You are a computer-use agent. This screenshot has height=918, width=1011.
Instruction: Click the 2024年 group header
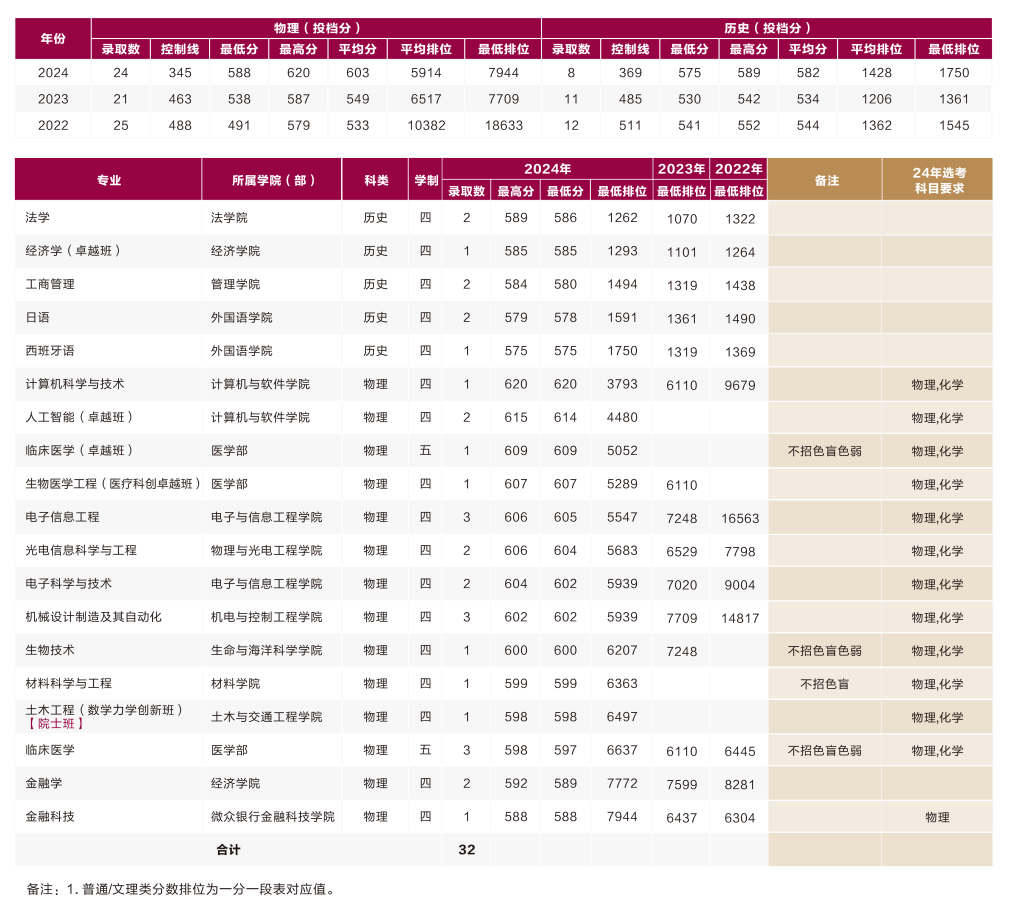tap(547, 169)
